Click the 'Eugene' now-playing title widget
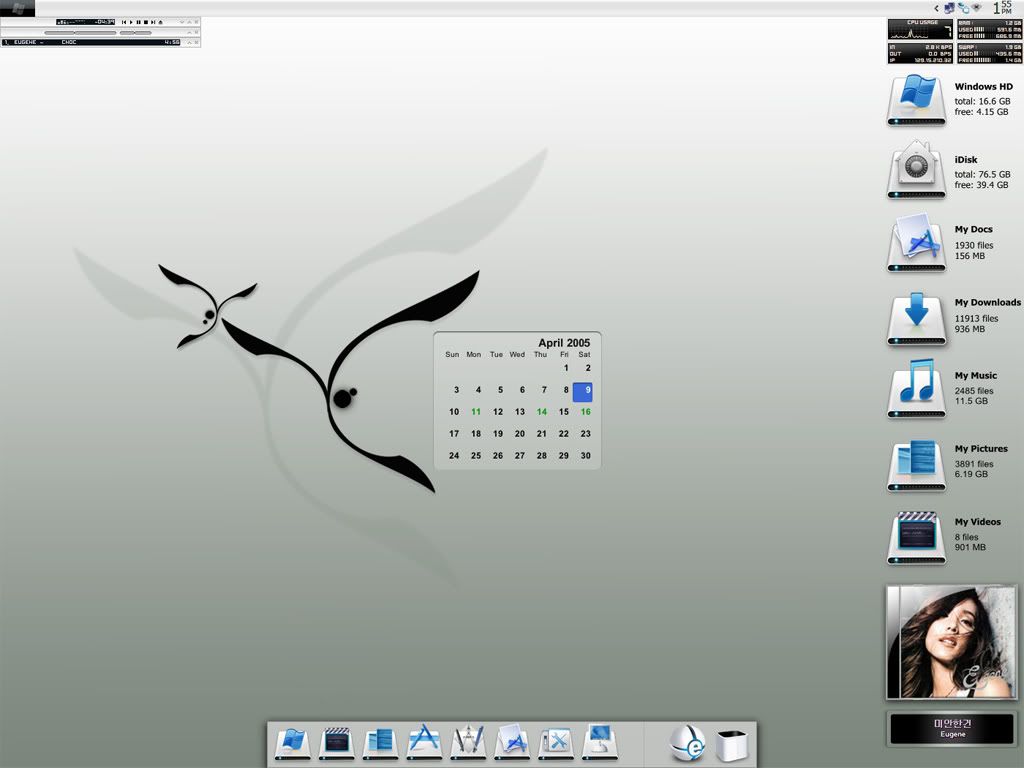 [x=953, y=728]
